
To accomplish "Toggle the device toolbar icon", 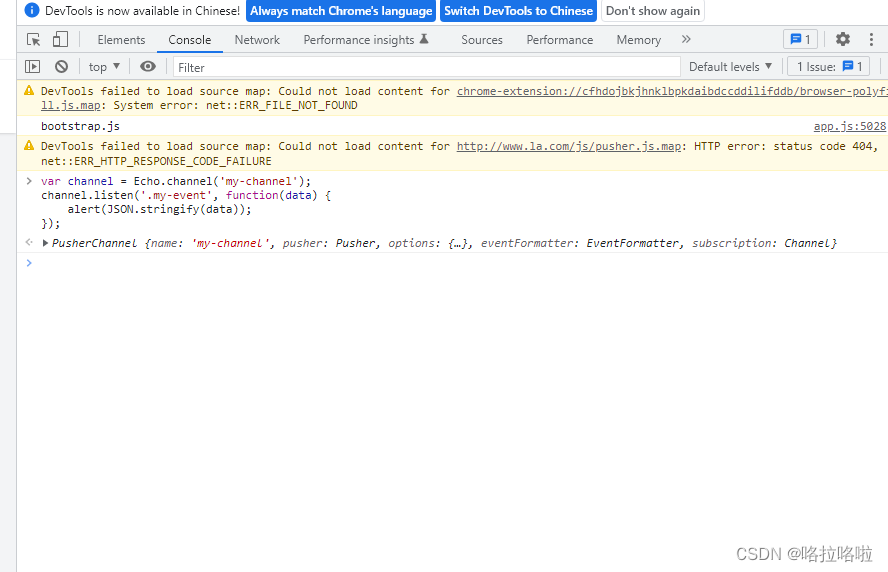I will click(x=60, y=40).
